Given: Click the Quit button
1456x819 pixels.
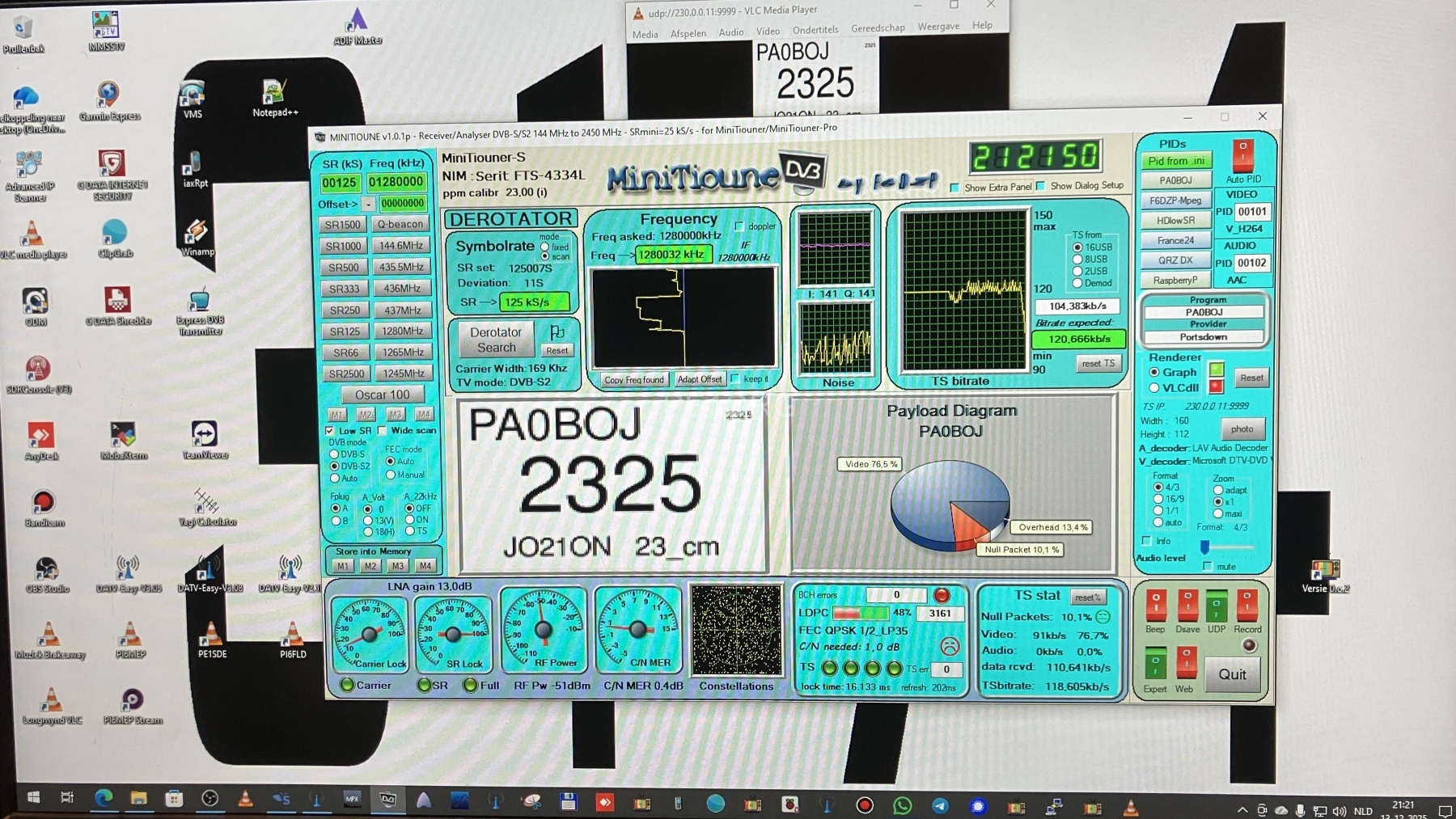Looking at the screenshot, I should (x=1232, y=674).
